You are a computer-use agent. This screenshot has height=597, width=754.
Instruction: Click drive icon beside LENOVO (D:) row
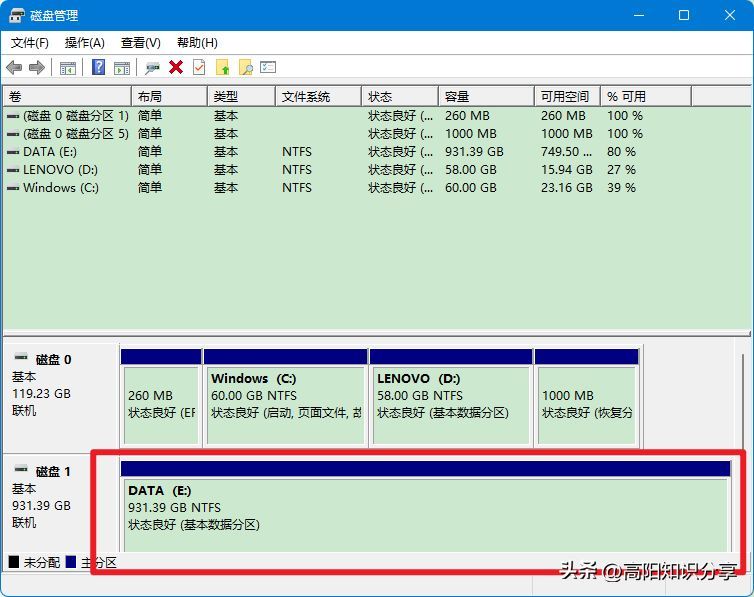click(13, 170)
